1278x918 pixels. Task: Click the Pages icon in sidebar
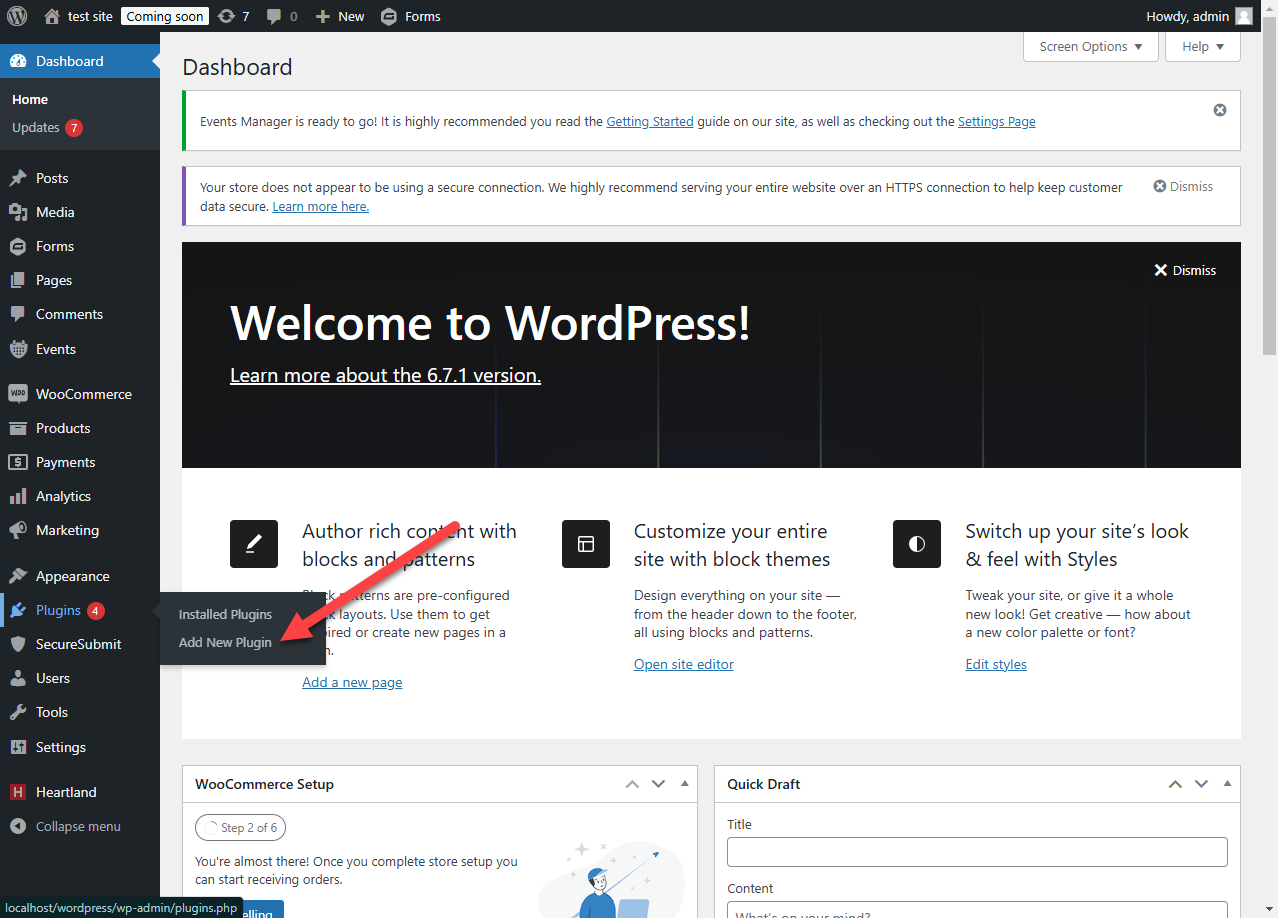coord(18,280)
